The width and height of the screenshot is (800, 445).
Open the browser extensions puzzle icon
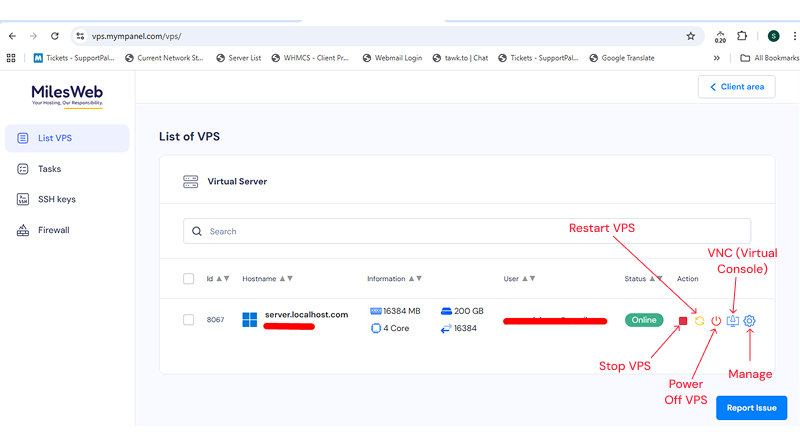tap(742, 36)
